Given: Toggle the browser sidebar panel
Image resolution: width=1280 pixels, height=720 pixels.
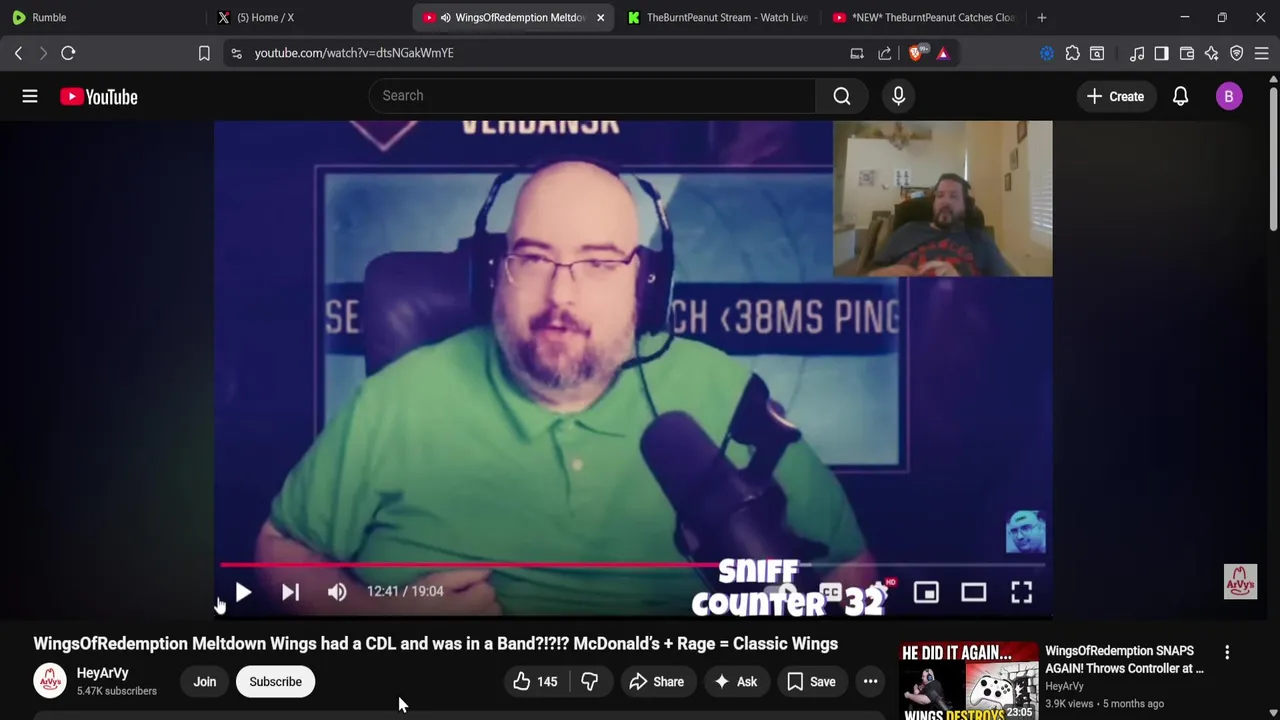Looking at the screenshot, I should point(1161,53).
